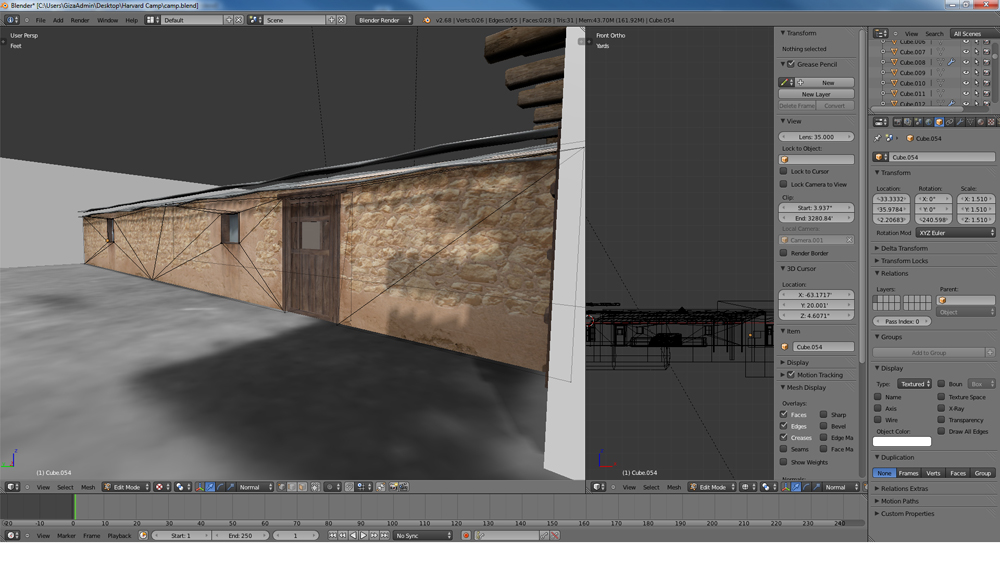Open the timeline Marker menu

click(x=66, y=536)
